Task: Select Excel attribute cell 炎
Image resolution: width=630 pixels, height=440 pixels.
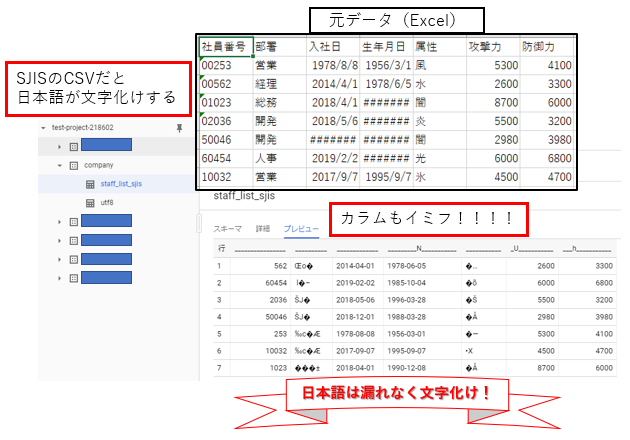Action: 440,121
